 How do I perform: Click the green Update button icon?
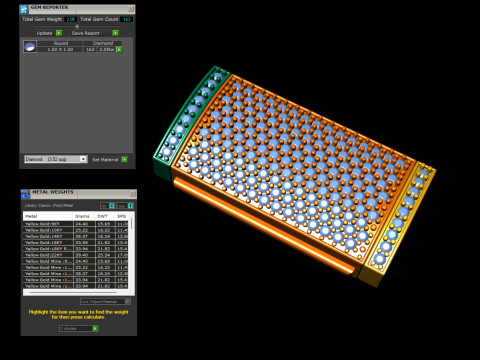click(59, 33)
